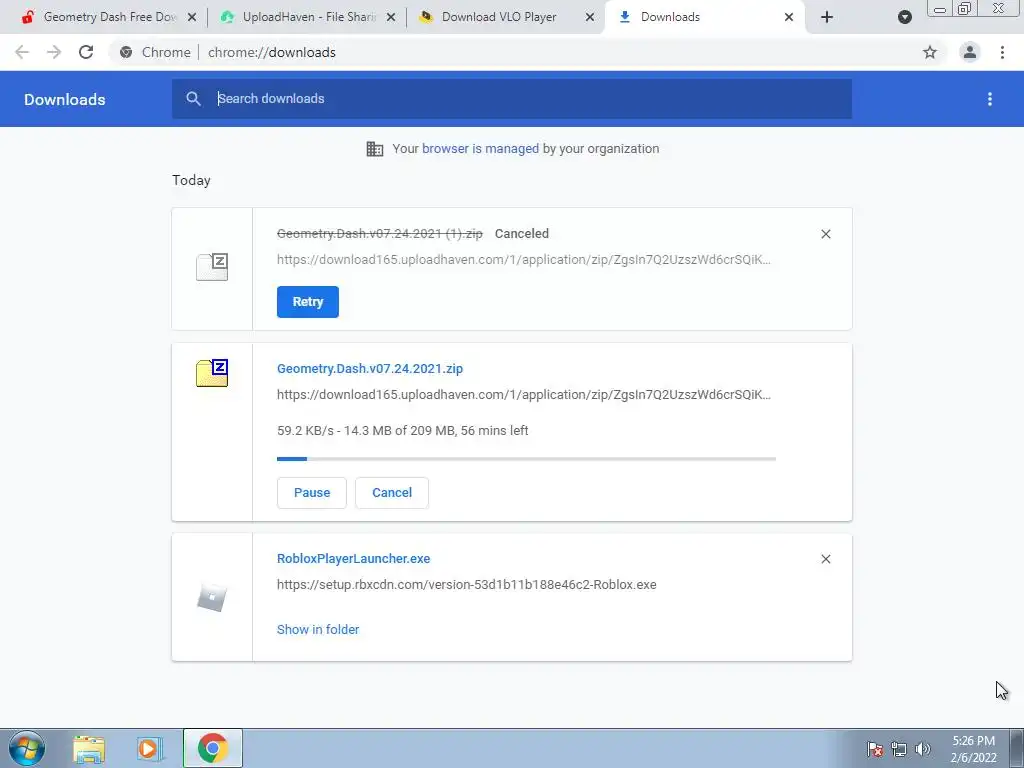1024x768 pixels.
Task: Click the uploadhaven URL under canceled download
Action: 524,259
